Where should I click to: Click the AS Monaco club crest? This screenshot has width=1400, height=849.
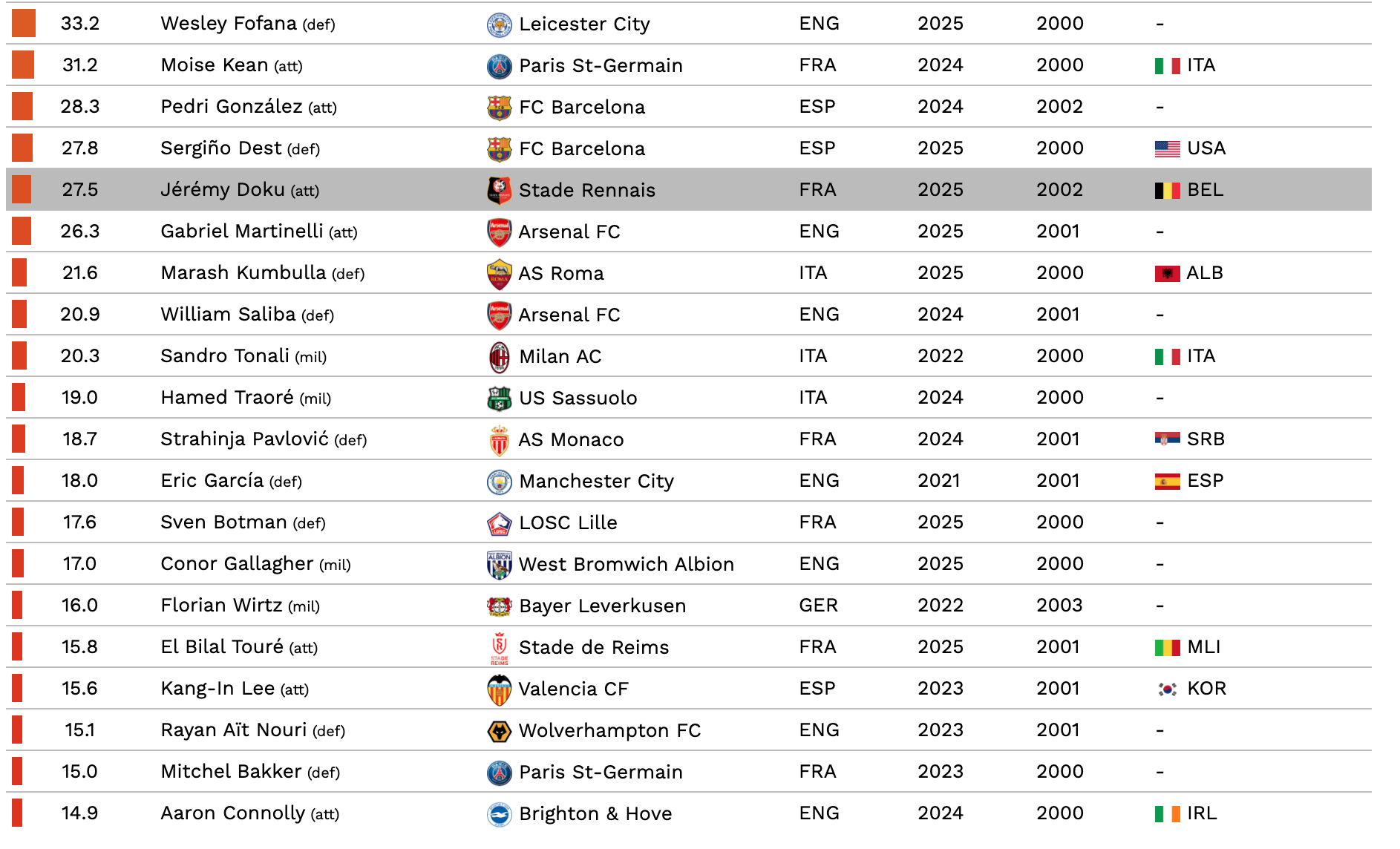click(499, 439)
